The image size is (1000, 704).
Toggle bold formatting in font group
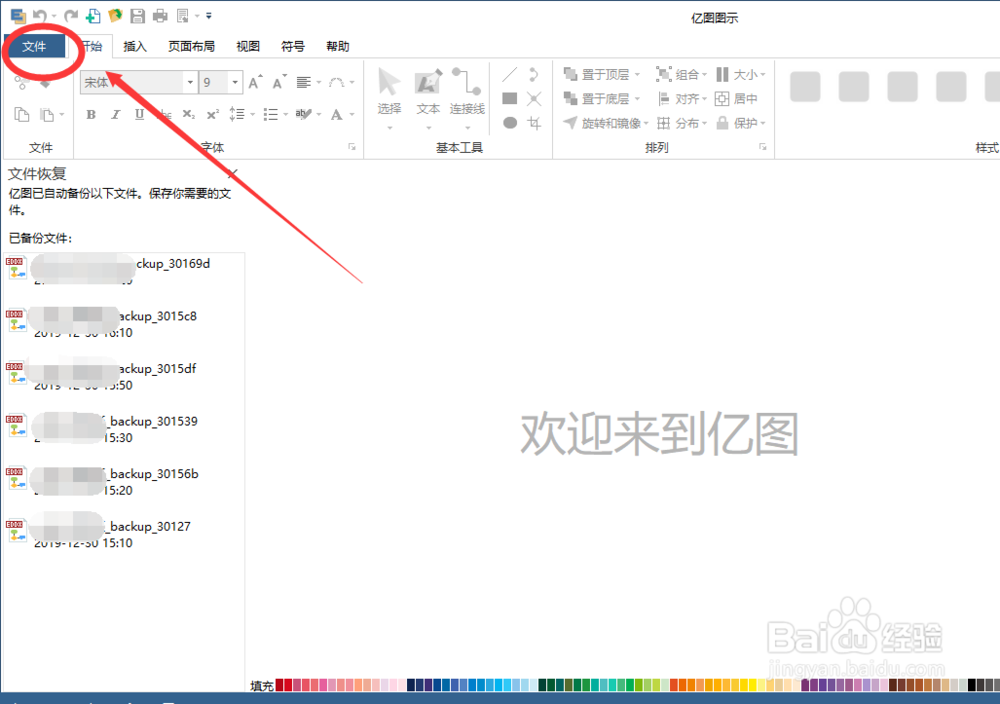pos(91,114)
